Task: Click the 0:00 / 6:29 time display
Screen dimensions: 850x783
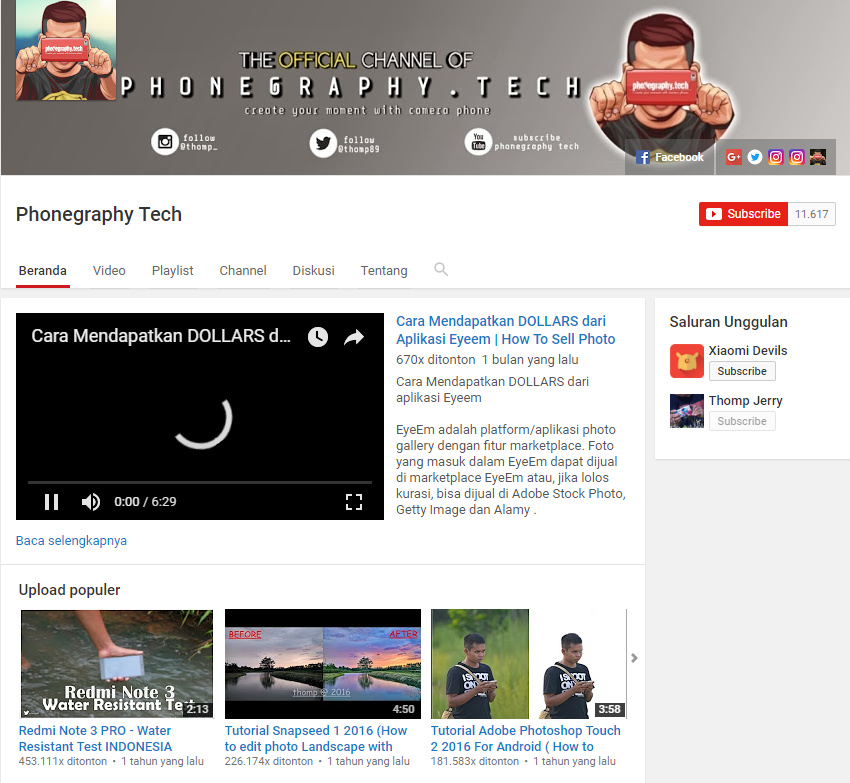Action: [145, 502]
